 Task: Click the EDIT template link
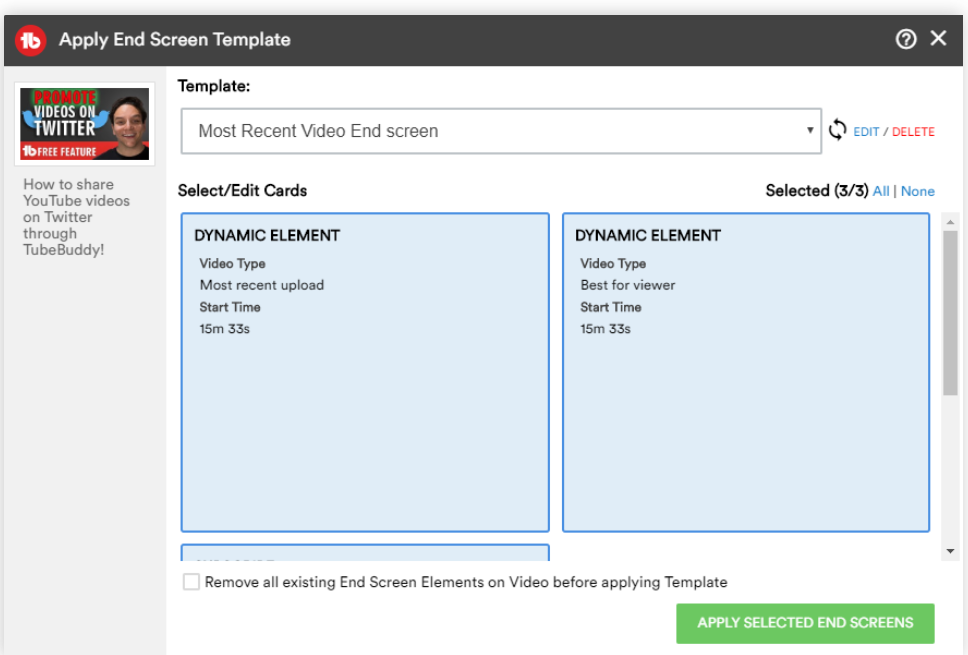866,131
